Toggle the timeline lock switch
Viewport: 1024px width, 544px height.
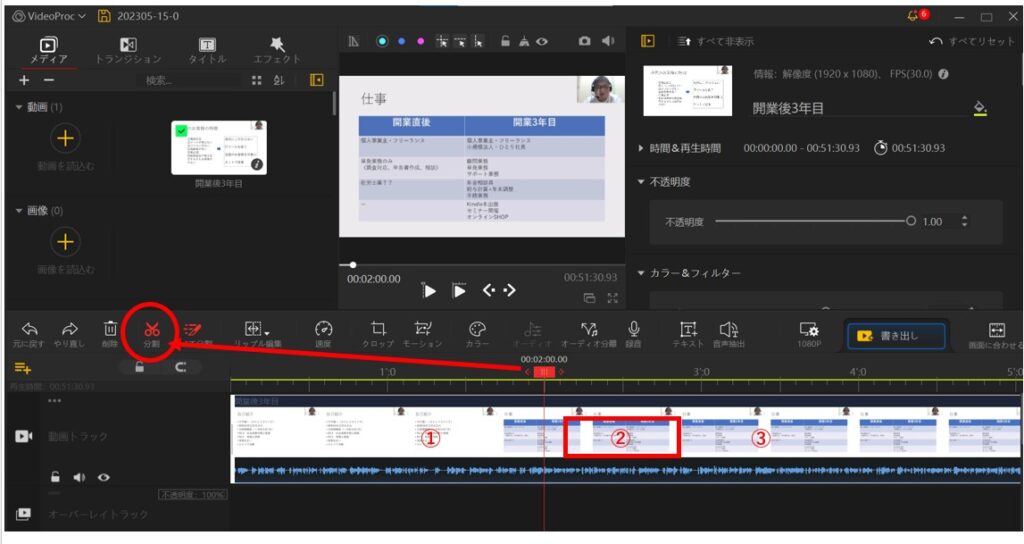pyautogui.click(x=139, y=367)
